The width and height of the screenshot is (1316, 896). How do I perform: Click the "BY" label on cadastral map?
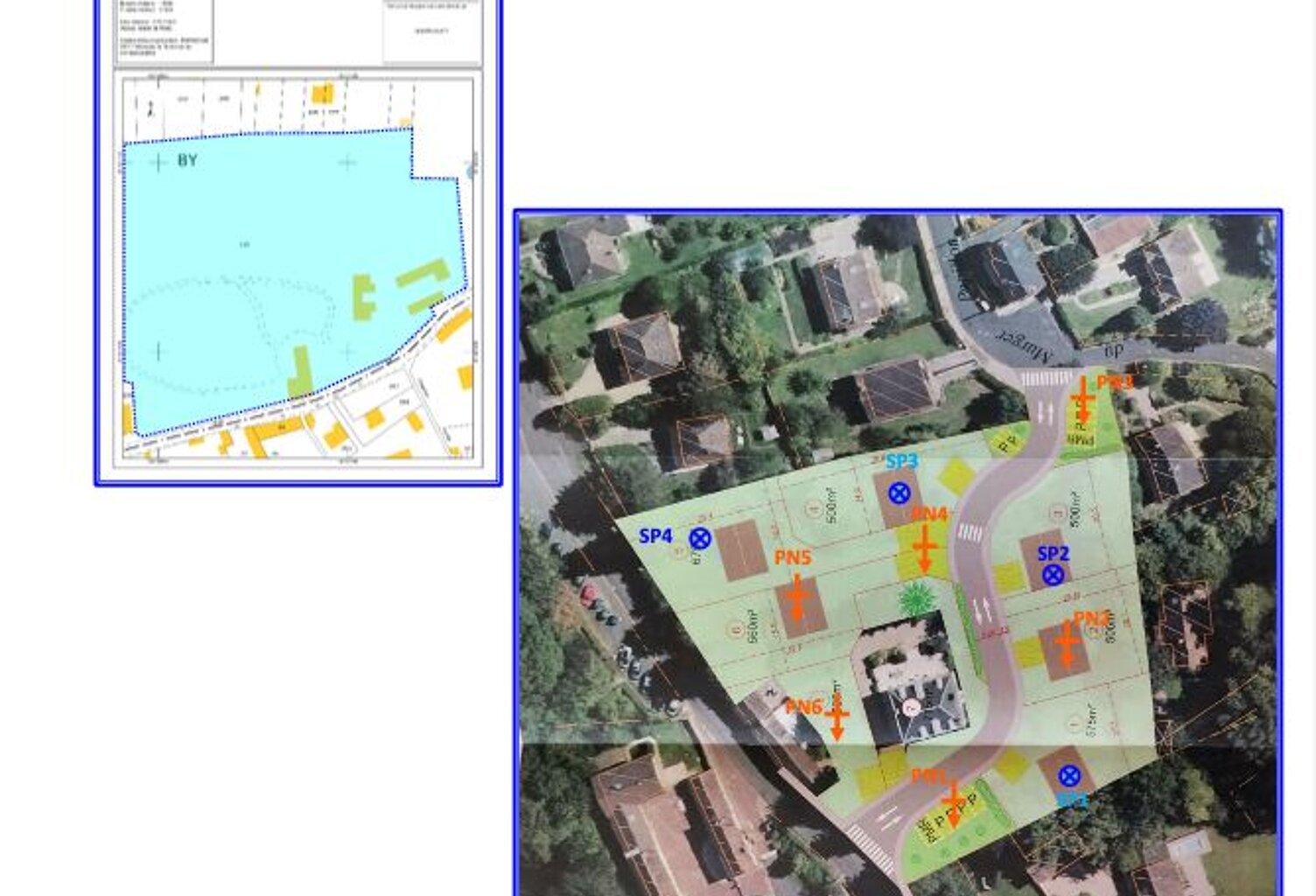tap(187, 160)
